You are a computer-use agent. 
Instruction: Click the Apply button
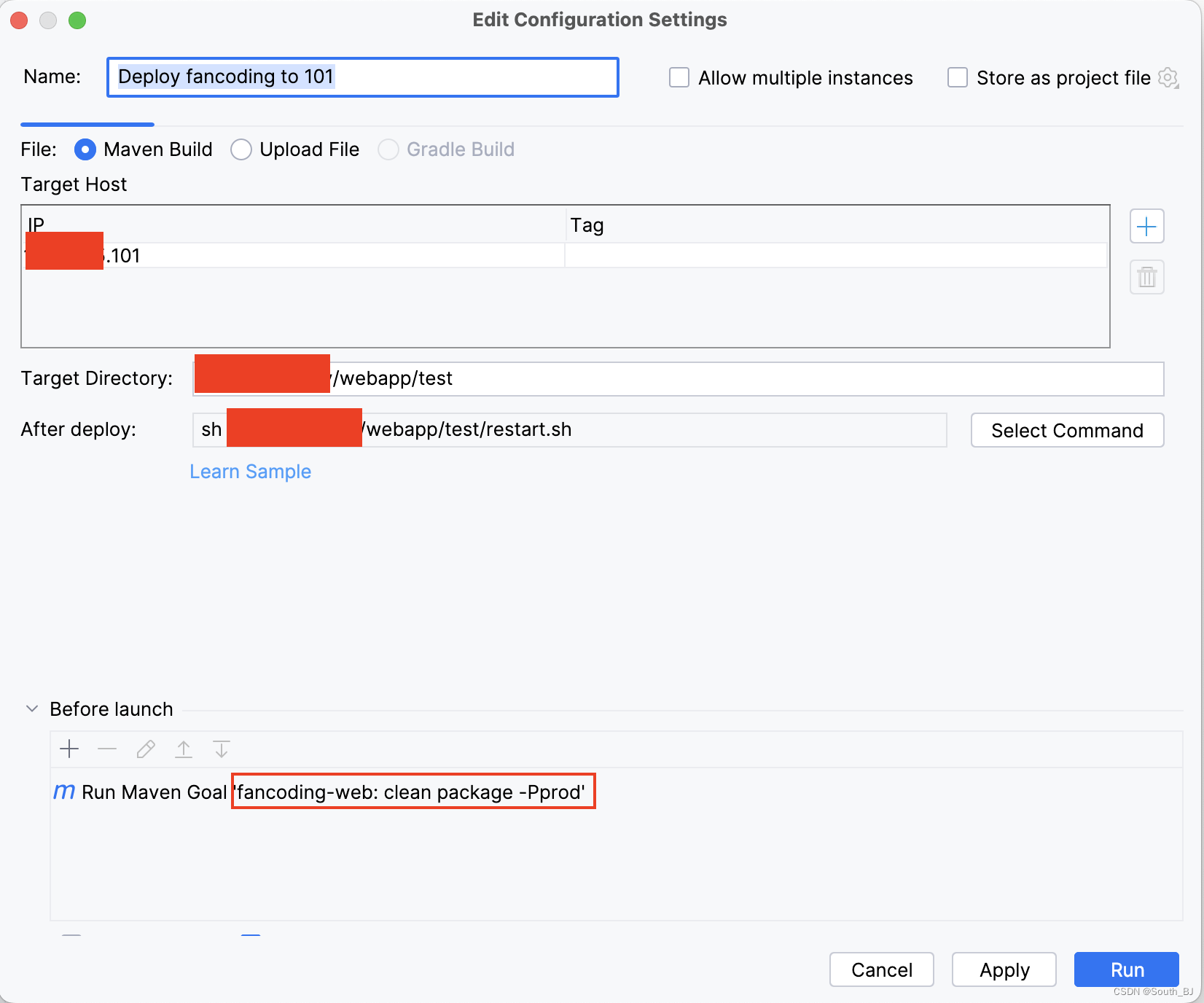tap(1004, 969)
